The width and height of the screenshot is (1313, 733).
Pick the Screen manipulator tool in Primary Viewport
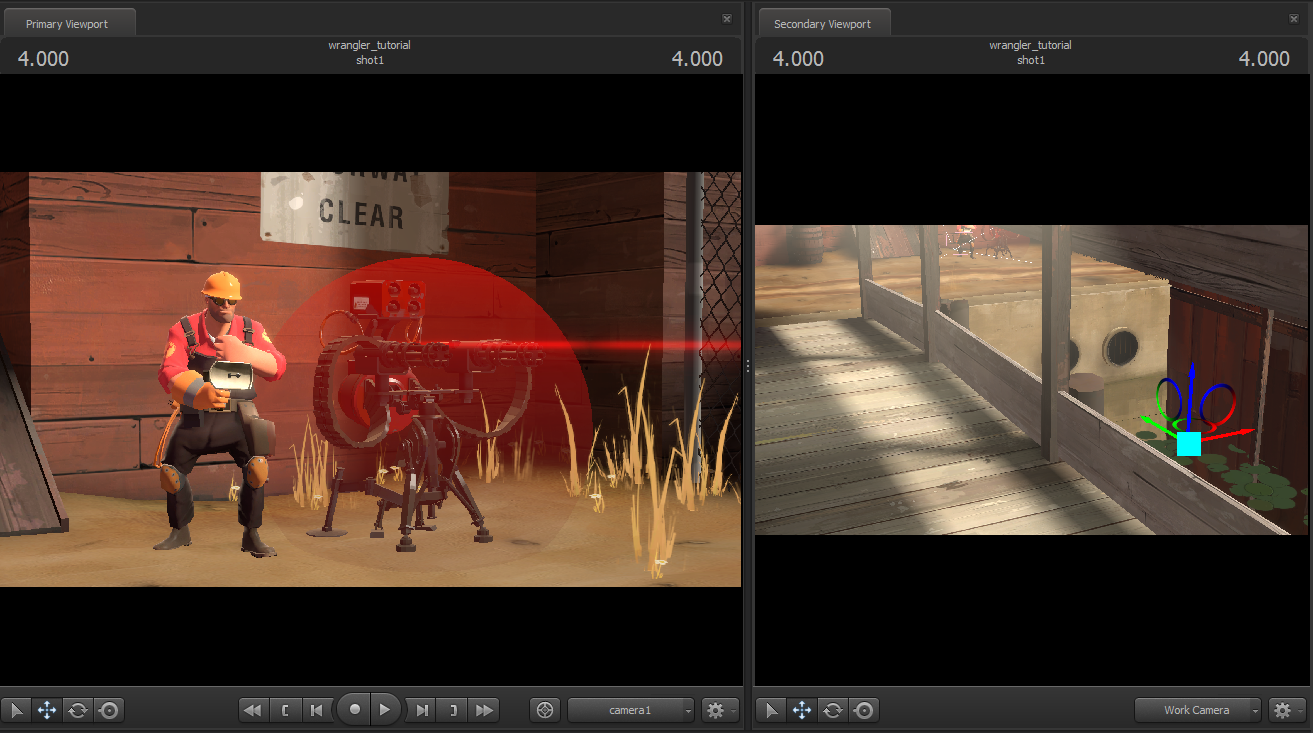pos(108,710)
